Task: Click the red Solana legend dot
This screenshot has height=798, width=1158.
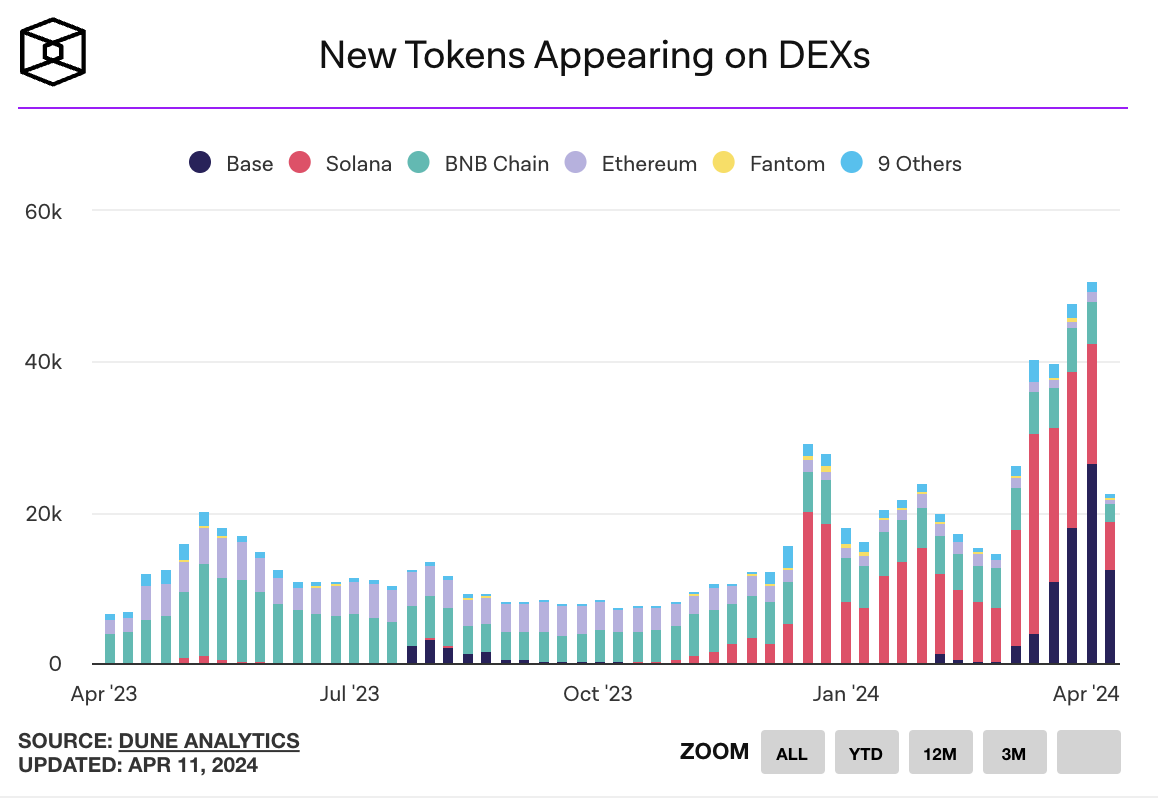Action: [300, 163]
